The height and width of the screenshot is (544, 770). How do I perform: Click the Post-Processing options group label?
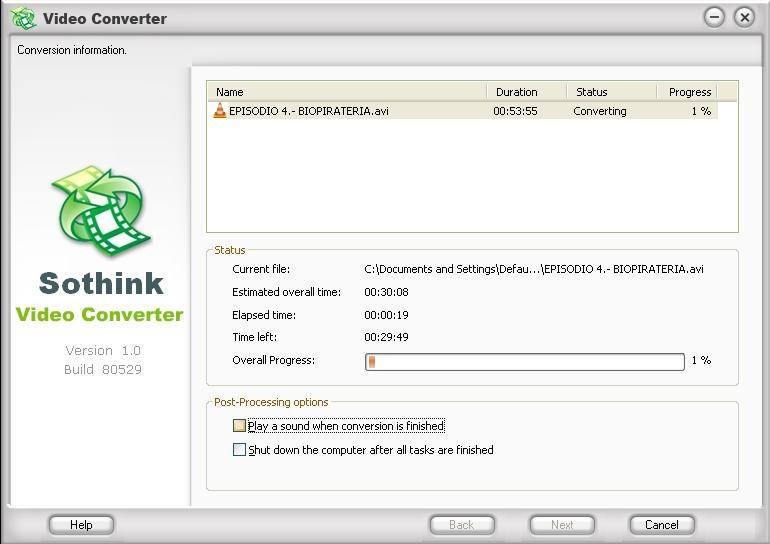point(271,402)
